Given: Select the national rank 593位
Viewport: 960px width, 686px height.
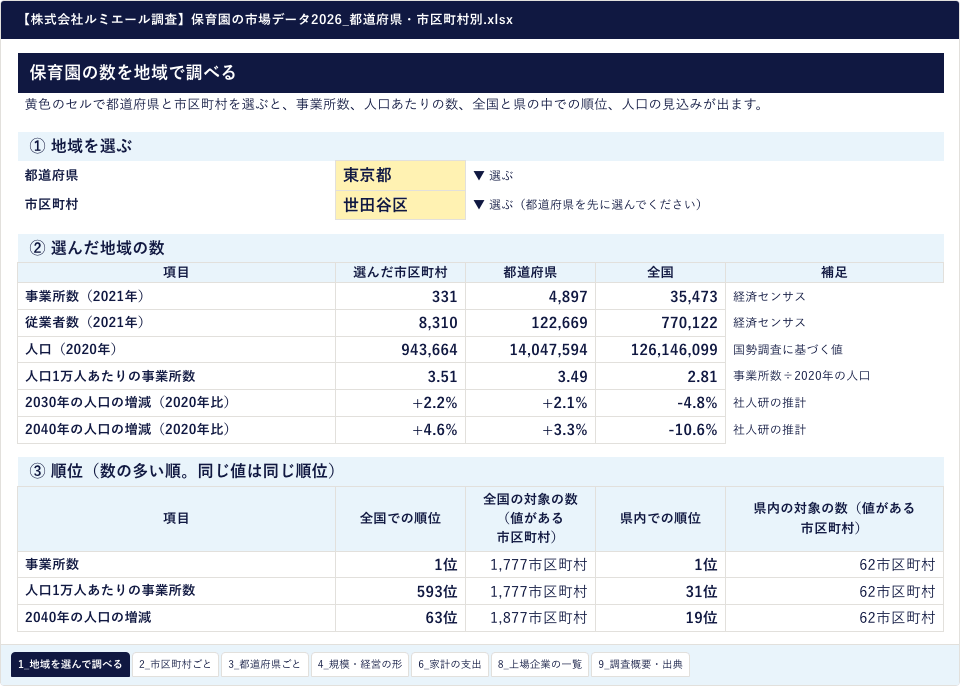Looking at the screenshot, I should point(400,591).
